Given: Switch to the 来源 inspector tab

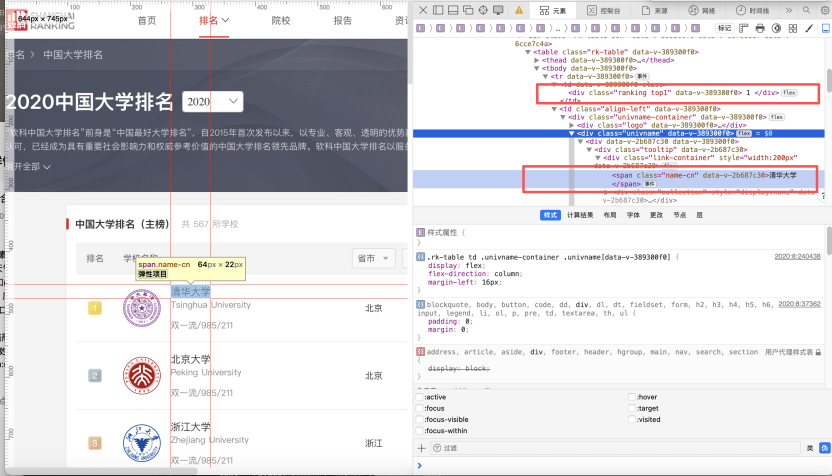Looking at the screenshot, I should [655, 11].
